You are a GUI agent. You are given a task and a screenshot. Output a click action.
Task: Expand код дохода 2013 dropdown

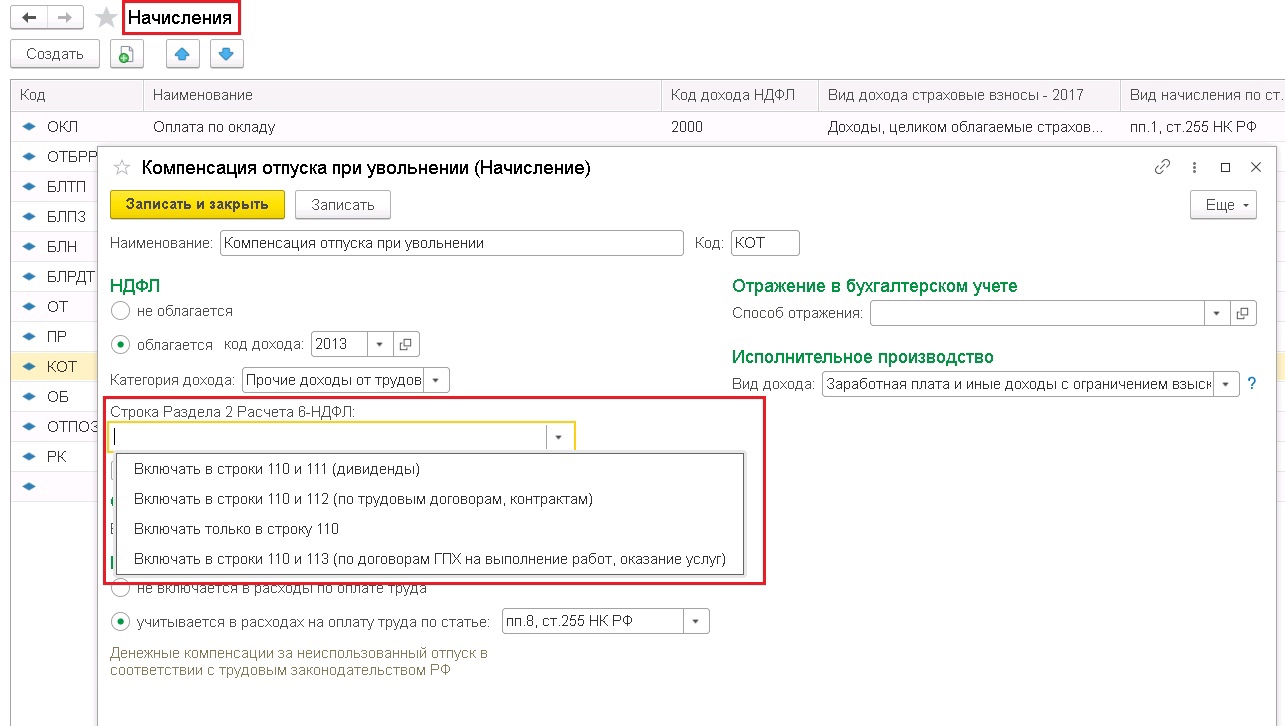(380, 344)
